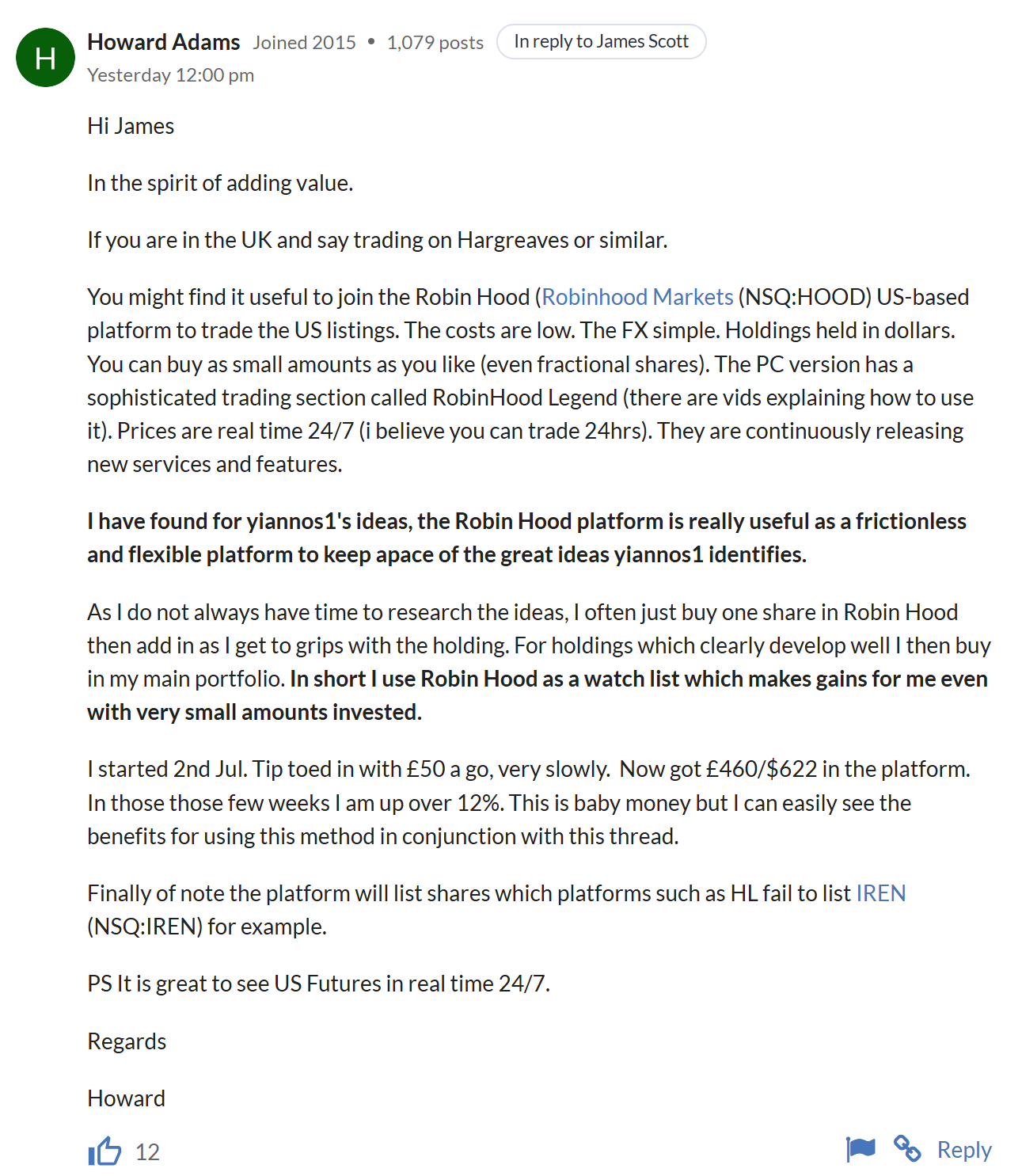1022x1176 pixels.
Task: Click the 'Hi James' greeting line
Action: tap(131, 127)
